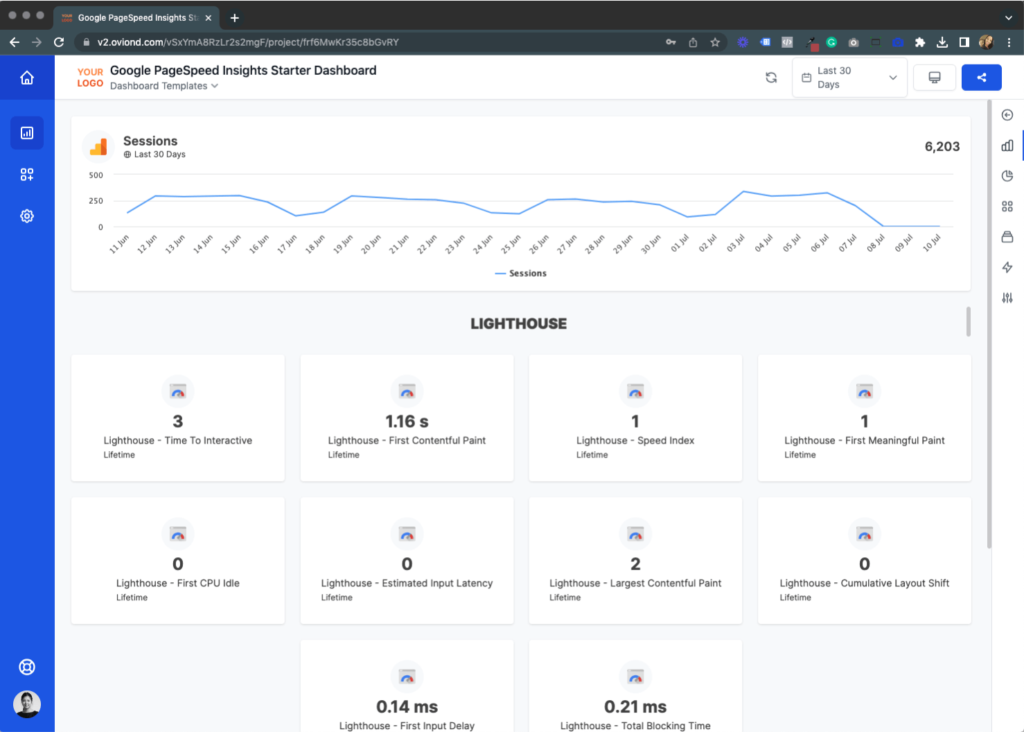Click the inner dashboard scrollbar thumb
The image size is (1024, 732).
pos(968,322)
